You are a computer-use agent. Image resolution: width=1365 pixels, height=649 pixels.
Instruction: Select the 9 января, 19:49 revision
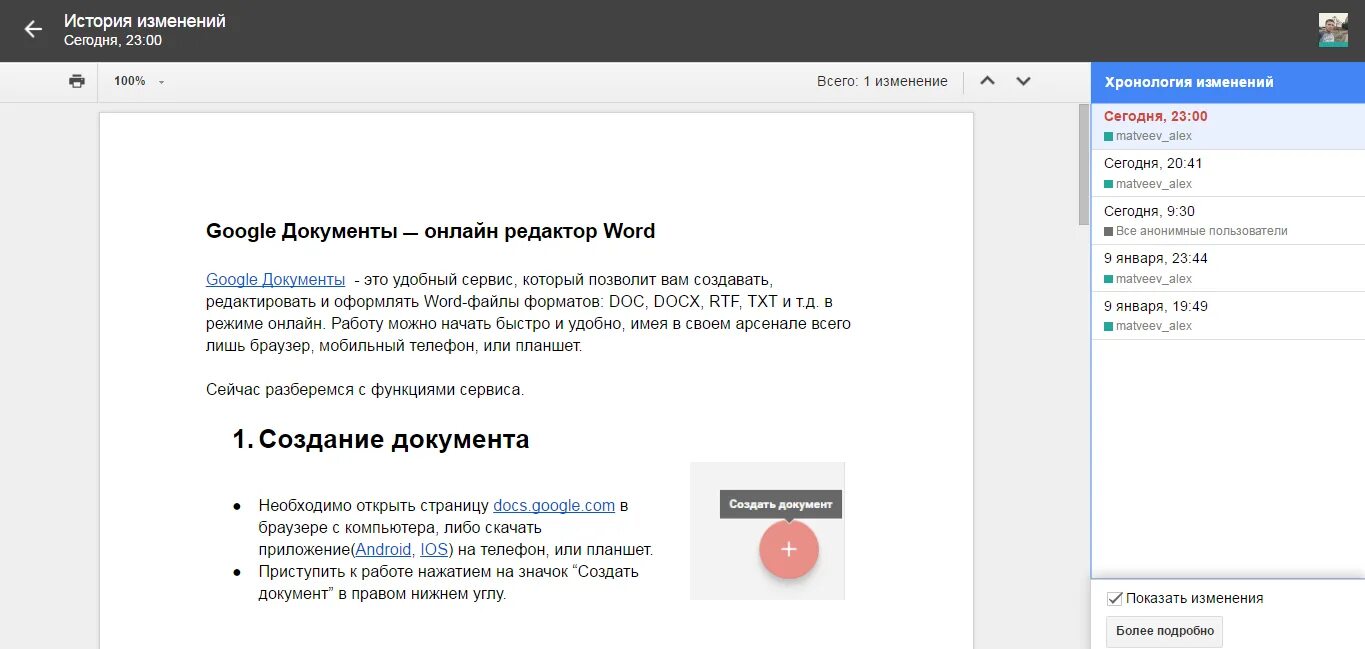(1228, 315)
